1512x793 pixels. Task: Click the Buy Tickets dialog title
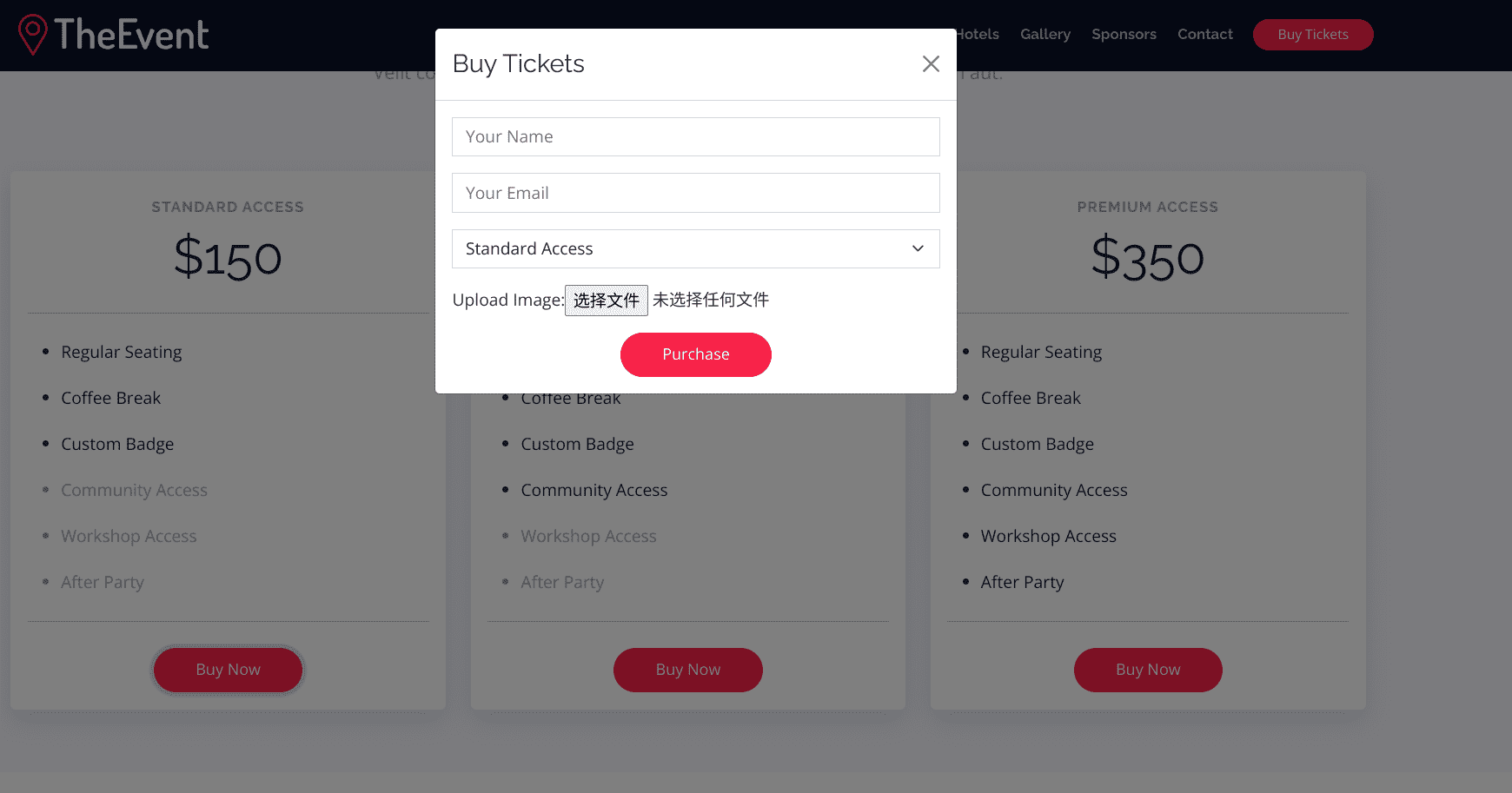518,63
